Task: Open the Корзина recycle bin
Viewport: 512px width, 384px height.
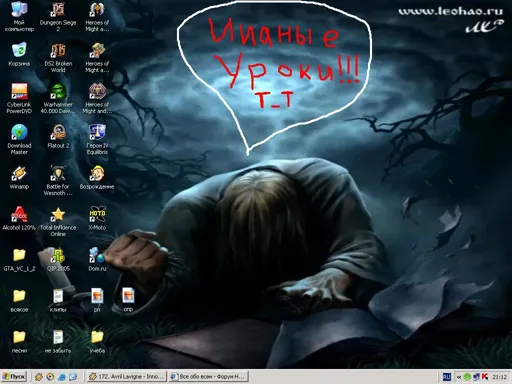Action: 19,54
